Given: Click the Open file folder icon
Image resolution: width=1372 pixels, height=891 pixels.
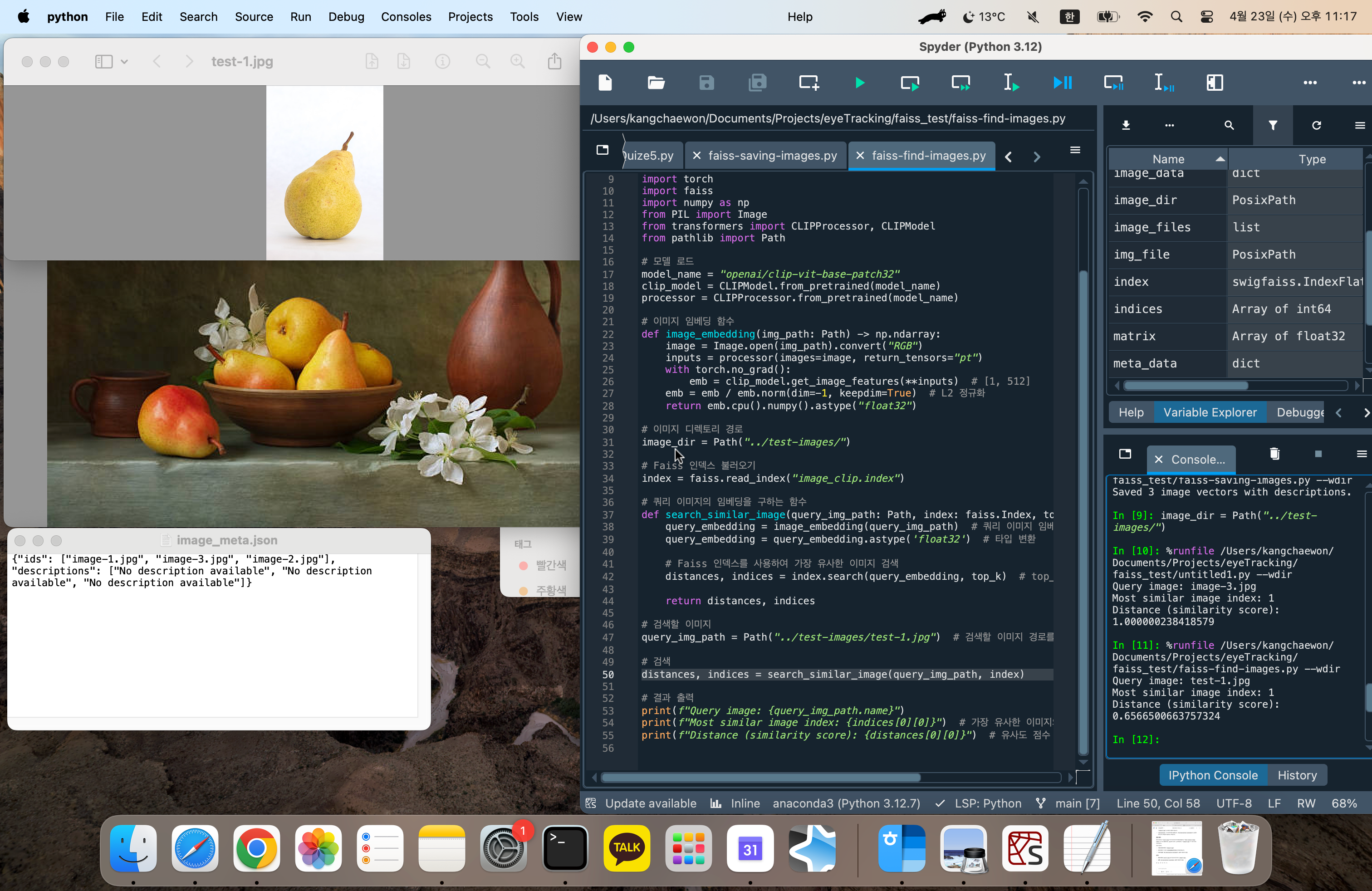Looking at the screenshot, I should tap(656, 83).
